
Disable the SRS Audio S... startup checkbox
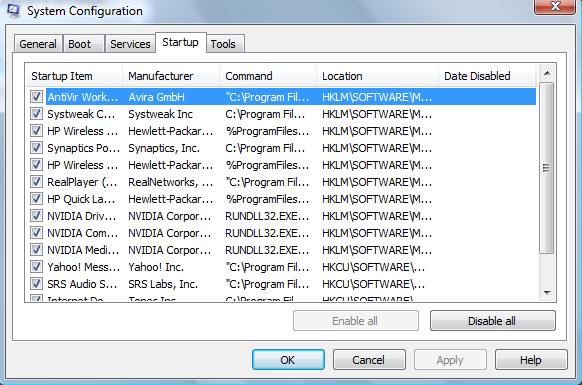[x=36, y=284]
